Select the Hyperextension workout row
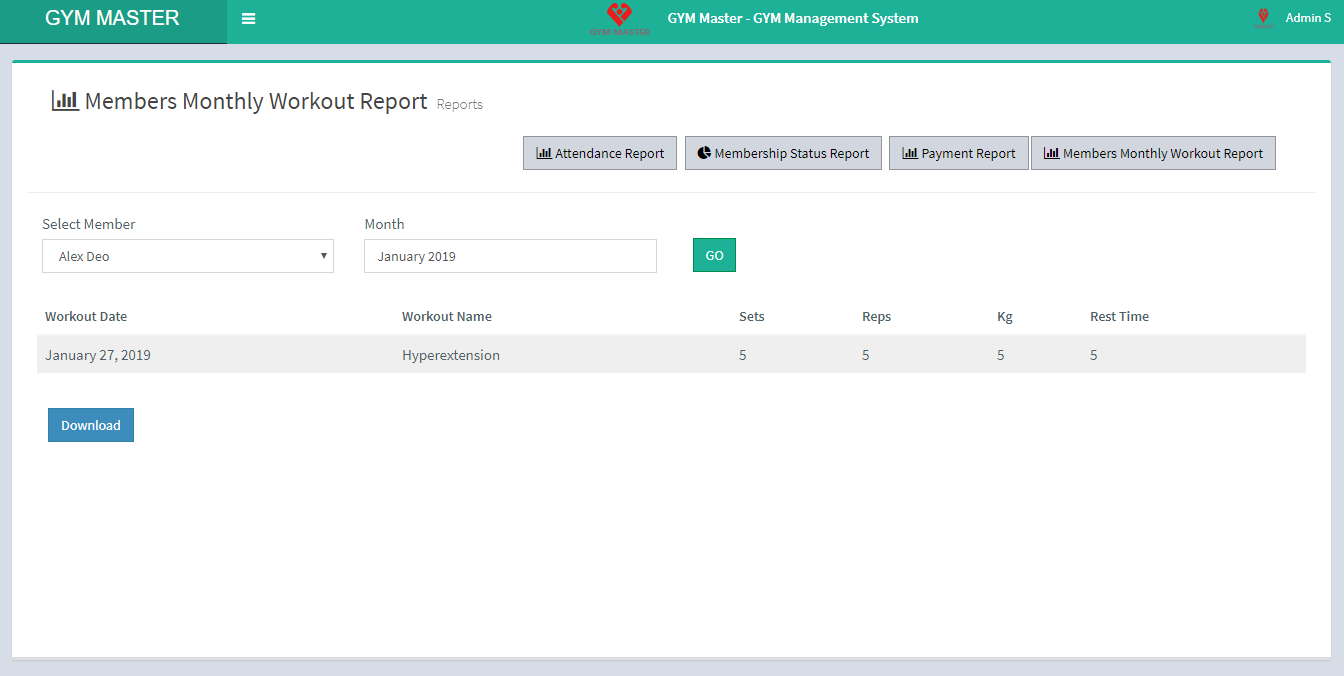Screen dimensions: 1344x676 450,354
